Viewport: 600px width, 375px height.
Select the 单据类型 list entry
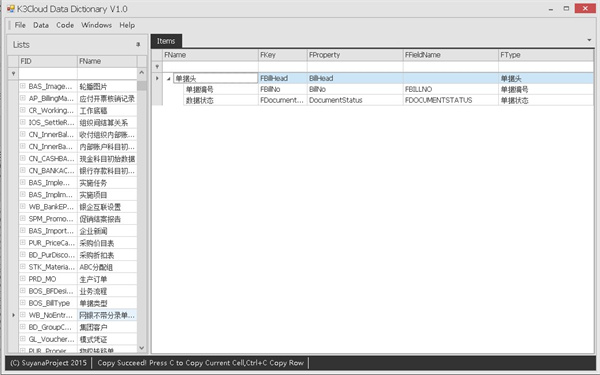[x=107, y=303]
